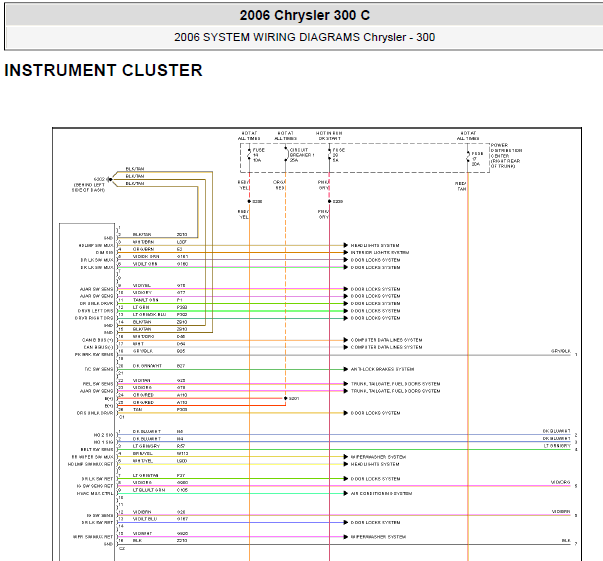Click the 'BLK' label at right edge
Image resolution: width=603 pixels, height=561 pixels.
(566, 541)
